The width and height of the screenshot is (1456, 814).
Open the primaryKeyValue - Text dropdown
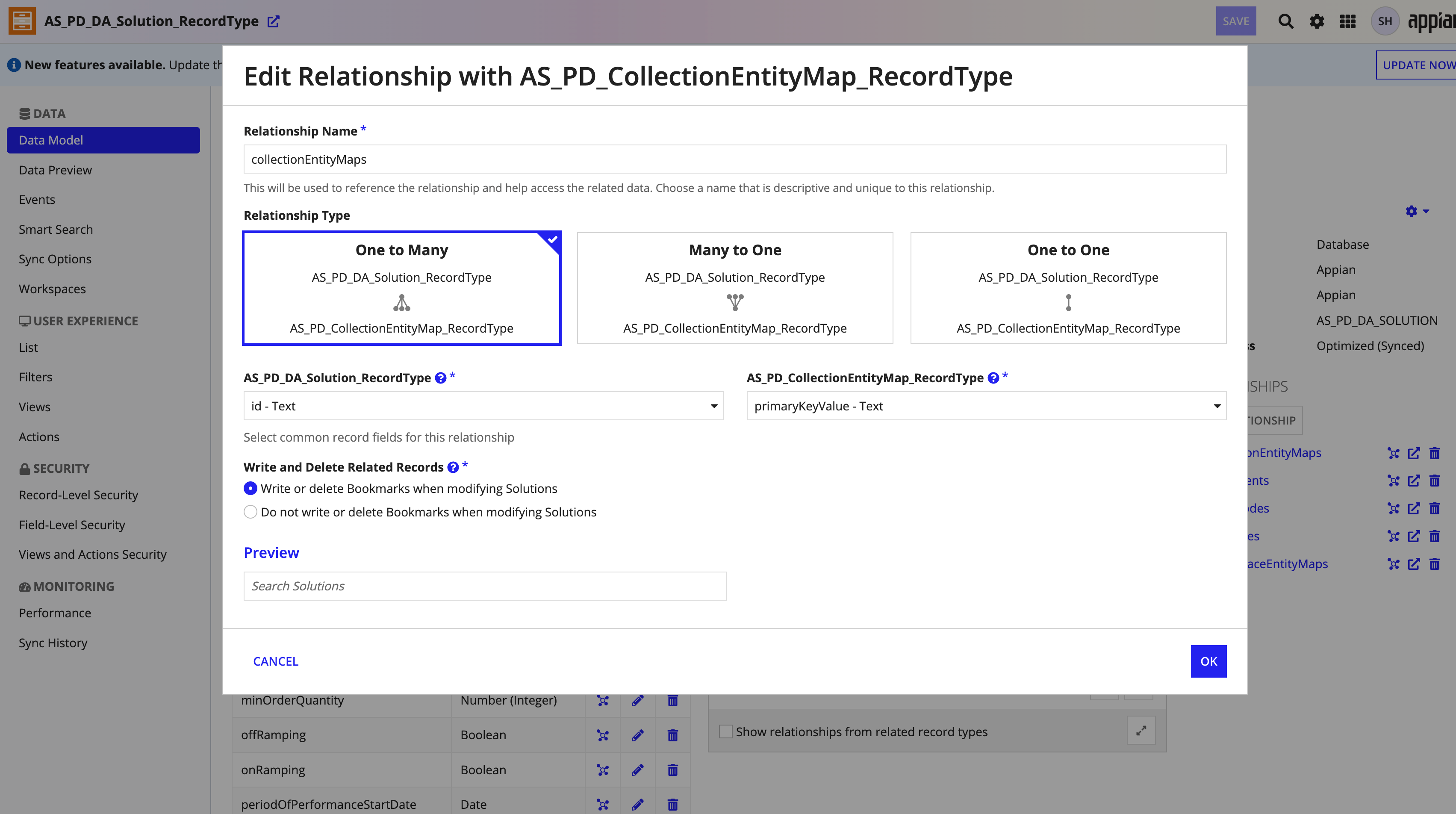click(x=986, y=406)
